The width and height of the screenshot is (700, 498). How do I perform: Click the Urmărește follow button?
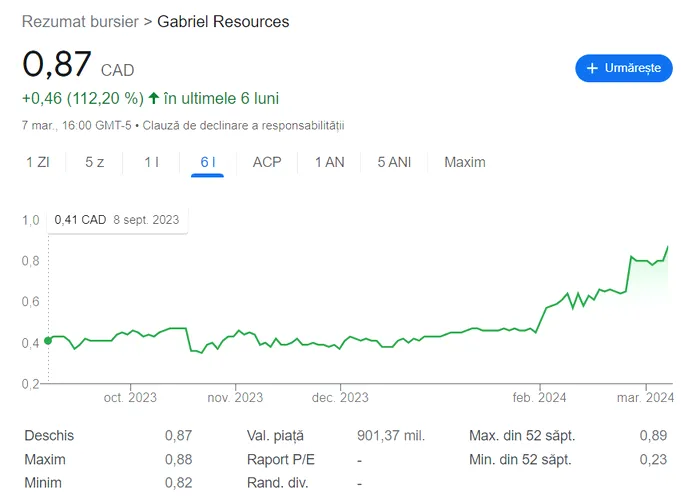624,68
